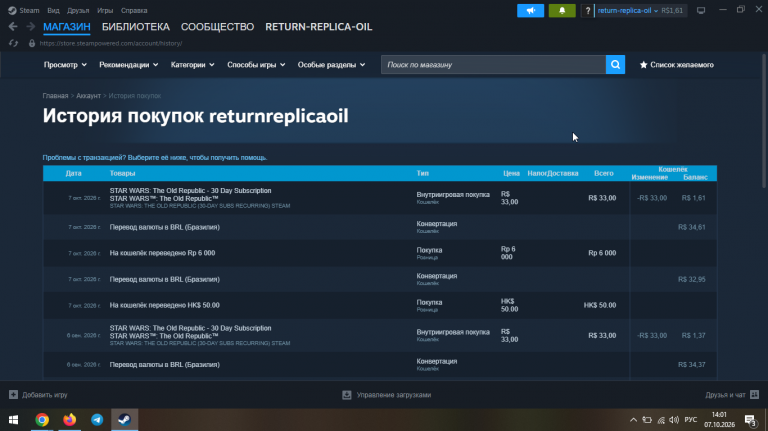Open the Вид menu
This screenshot has height=431, width=768.
(53, 10)
